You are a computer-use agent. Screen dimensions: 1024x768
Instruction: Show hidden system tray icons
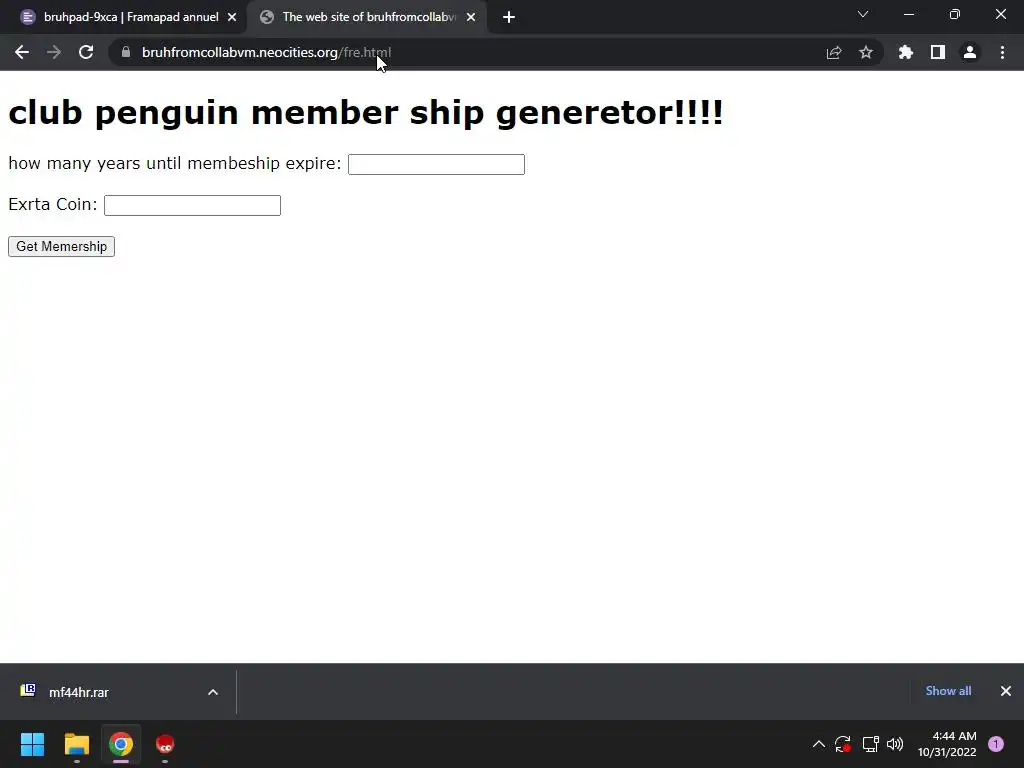coord(818,744)
